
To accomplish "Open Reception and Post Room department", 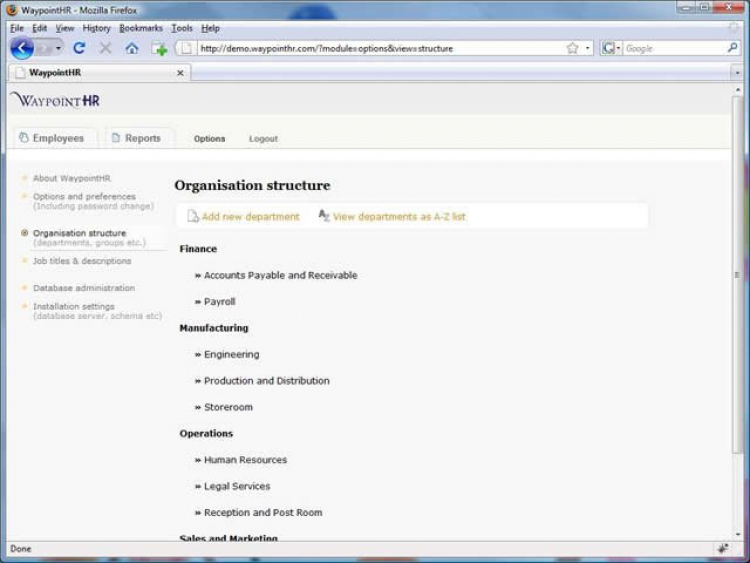I will pyautogui.click(x=263, y=513).
